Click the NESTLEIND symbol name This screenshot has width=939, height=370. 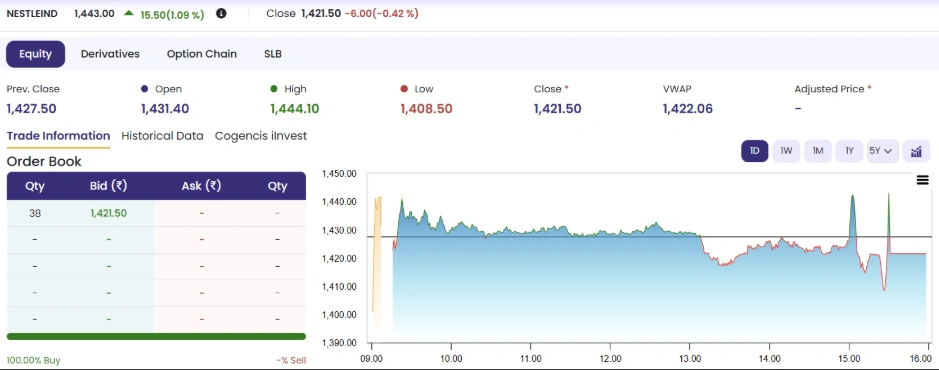(32, 13)
